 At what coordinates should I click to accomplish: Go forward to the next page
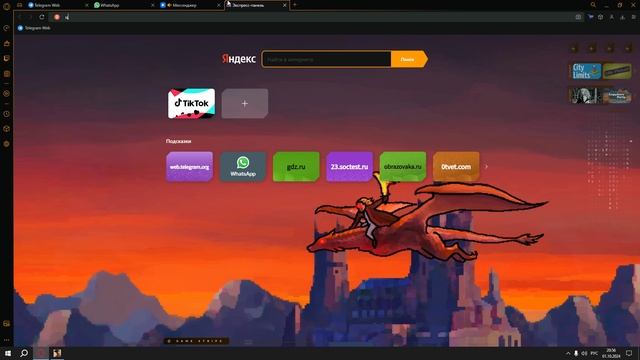click(x=30, y=17)
